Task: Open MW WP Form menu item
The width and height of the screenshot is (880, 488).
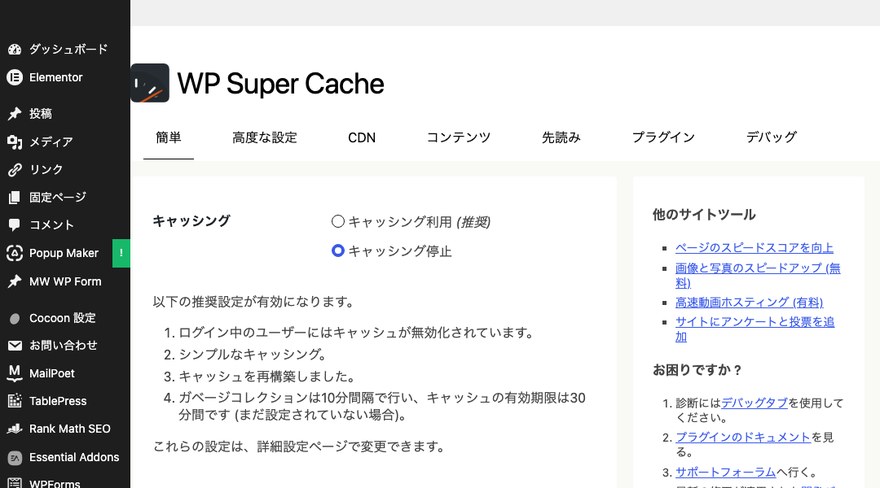Action: [65, 282]
